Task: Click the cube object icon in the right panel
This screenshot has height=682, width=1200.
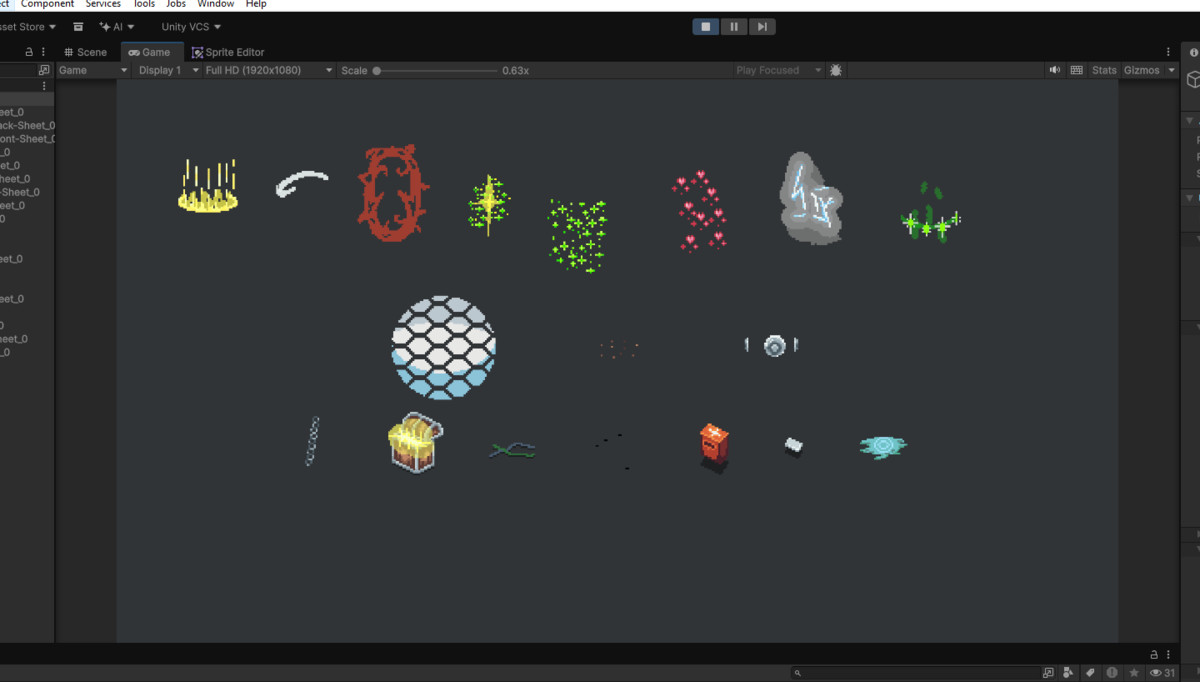Action: click(x=1193, y=79)
